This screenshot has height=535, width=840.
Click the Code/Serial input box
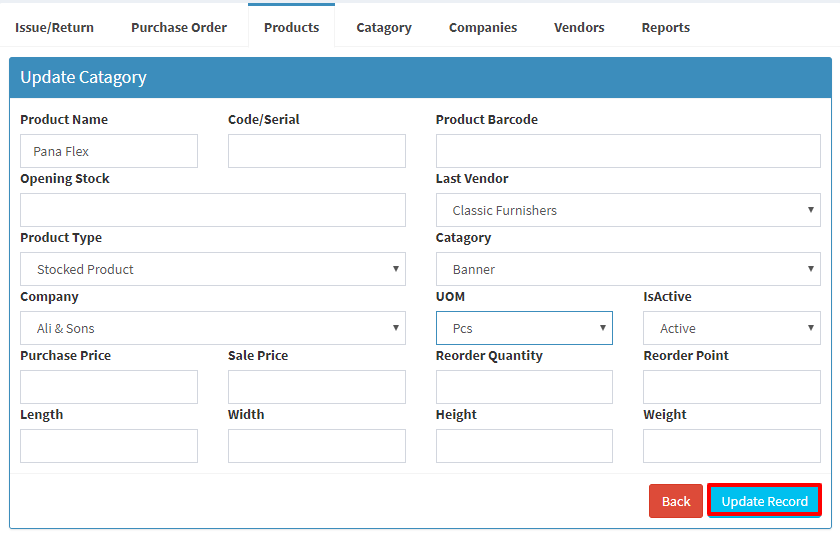coord(317,151)
